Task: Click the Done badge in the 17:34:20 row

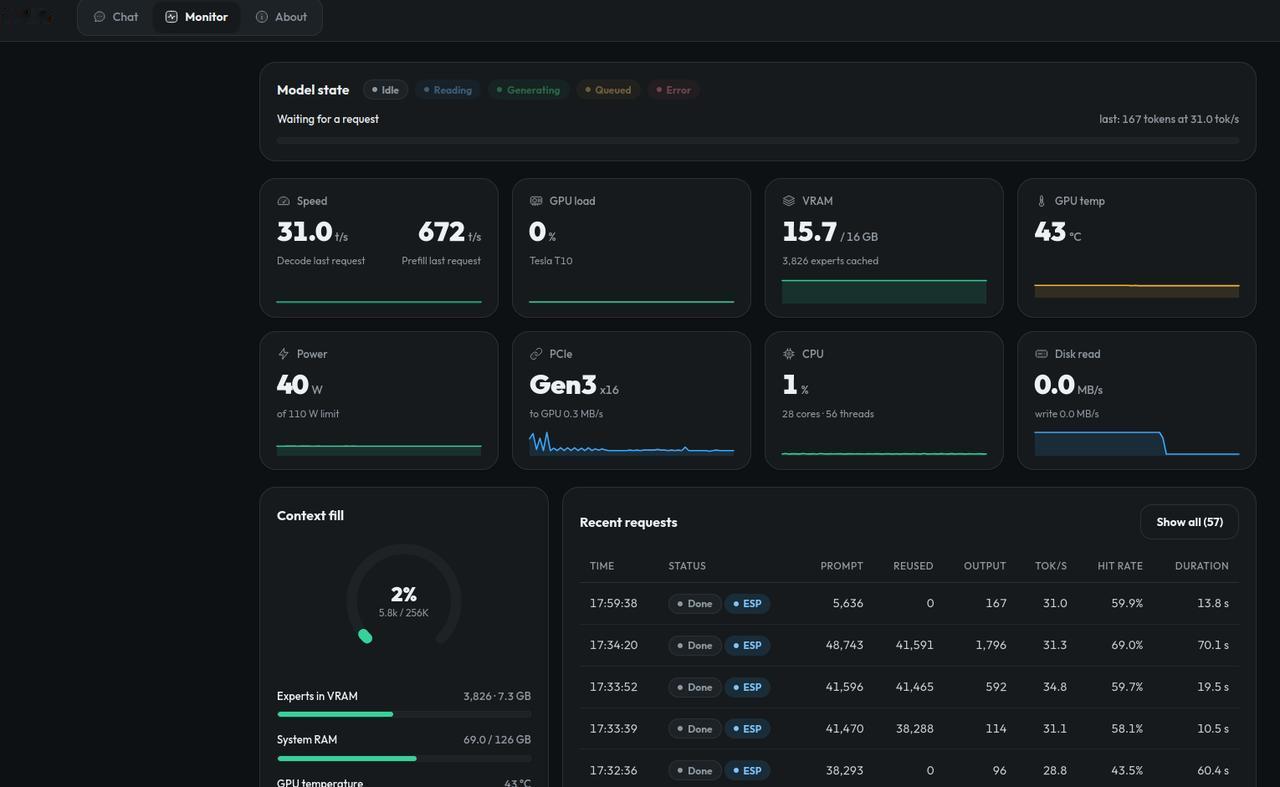Action: (695, 646)
